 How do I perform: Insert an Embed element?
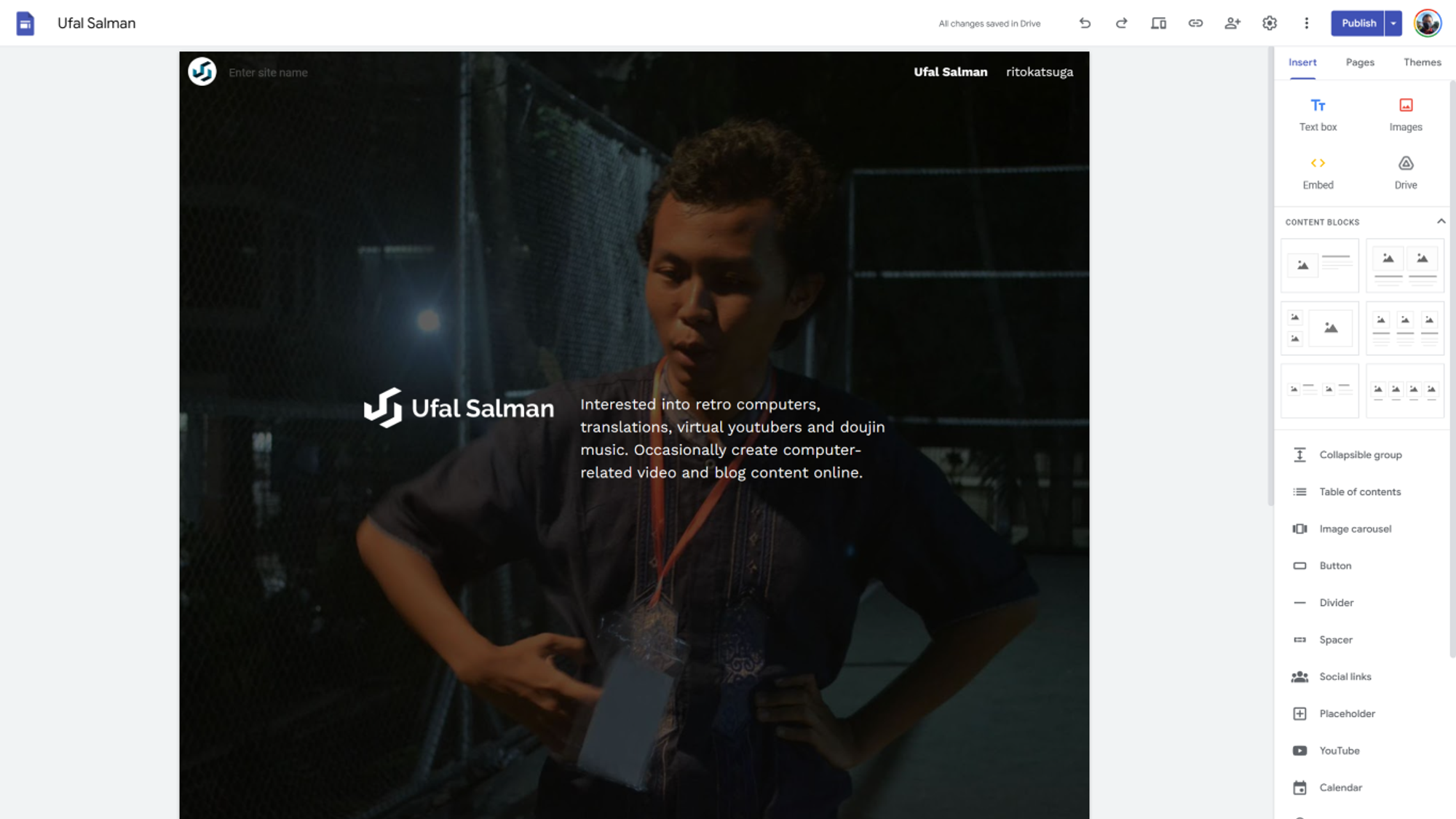pos(1318,173)
